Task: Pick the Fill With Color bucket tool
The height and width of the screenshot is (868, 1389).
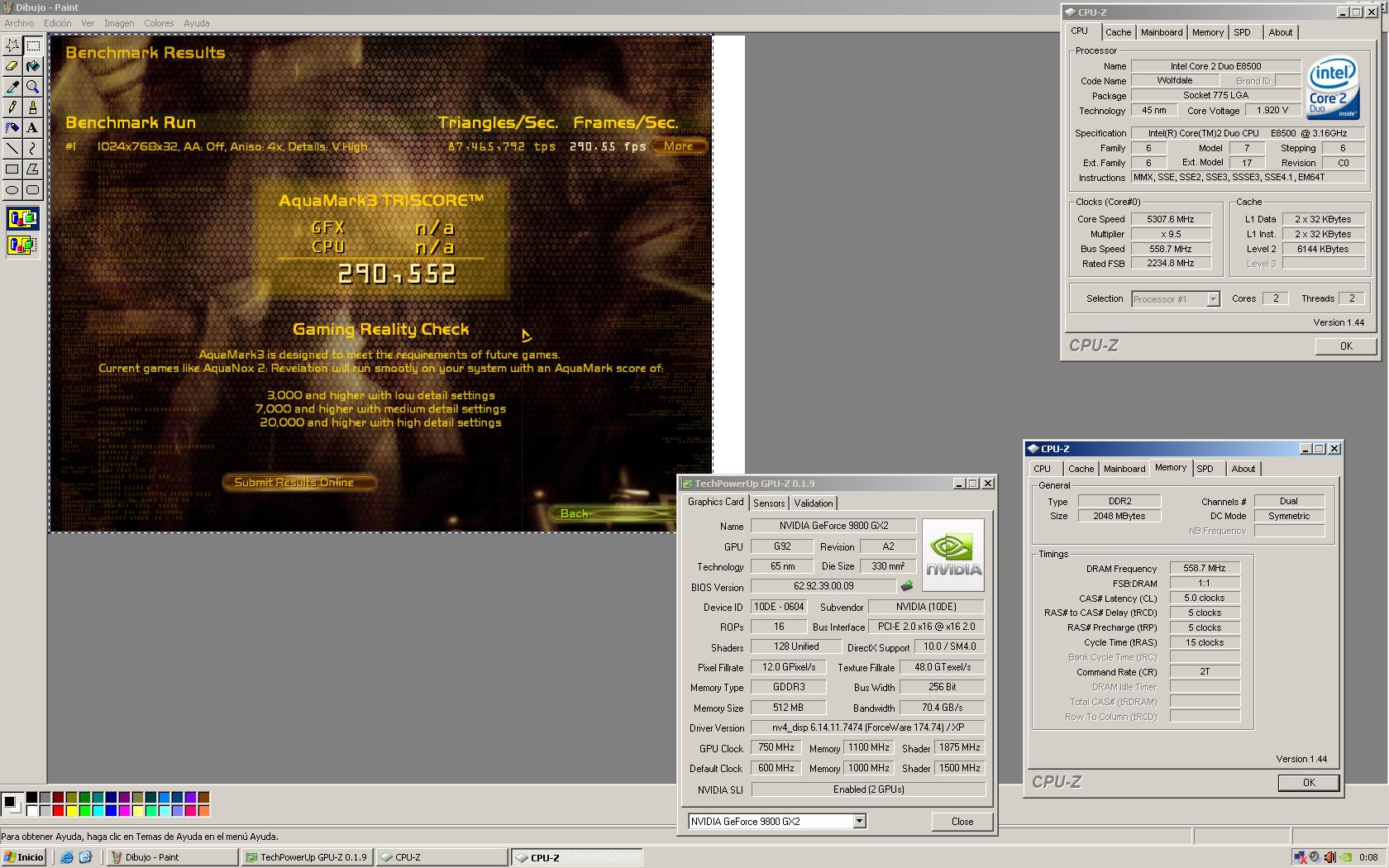Action: tap(33, 66)
